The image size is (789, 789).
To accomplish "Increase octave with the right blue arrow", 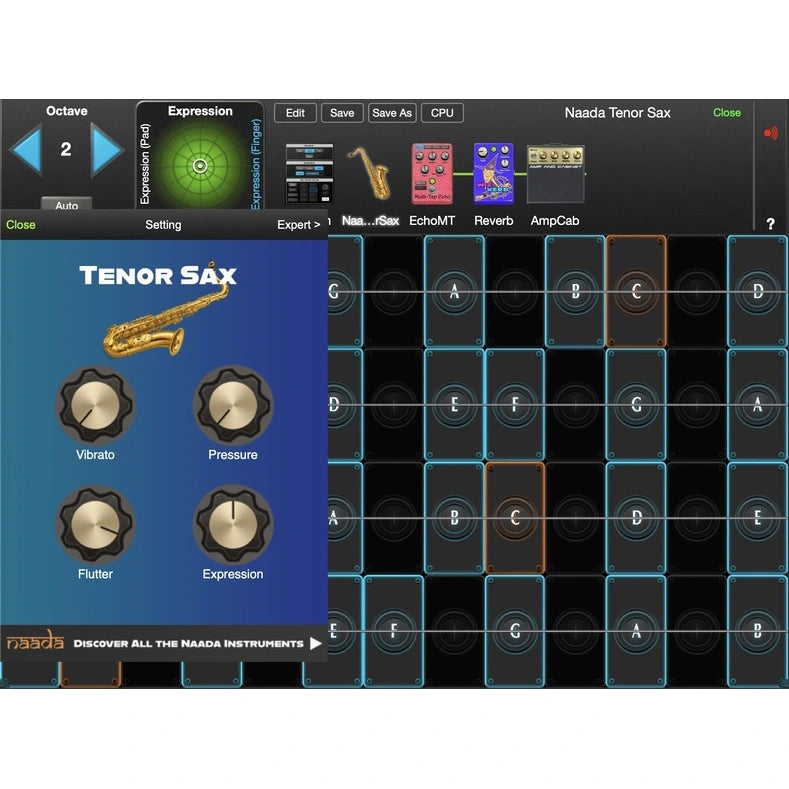I will coord(107,150).
